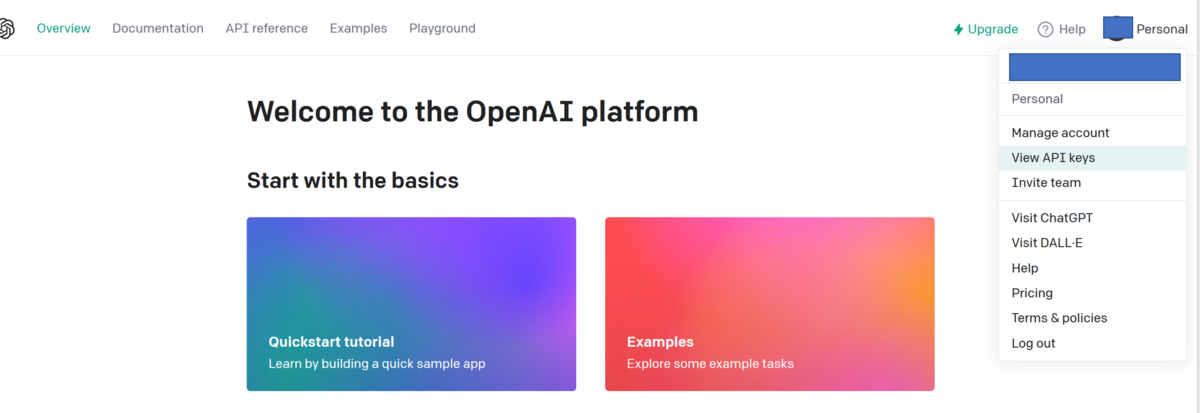Open the Quickstart tutorial card
Image resolution: width=1200 pixels, height=413 pixels.
coord(411,304)
